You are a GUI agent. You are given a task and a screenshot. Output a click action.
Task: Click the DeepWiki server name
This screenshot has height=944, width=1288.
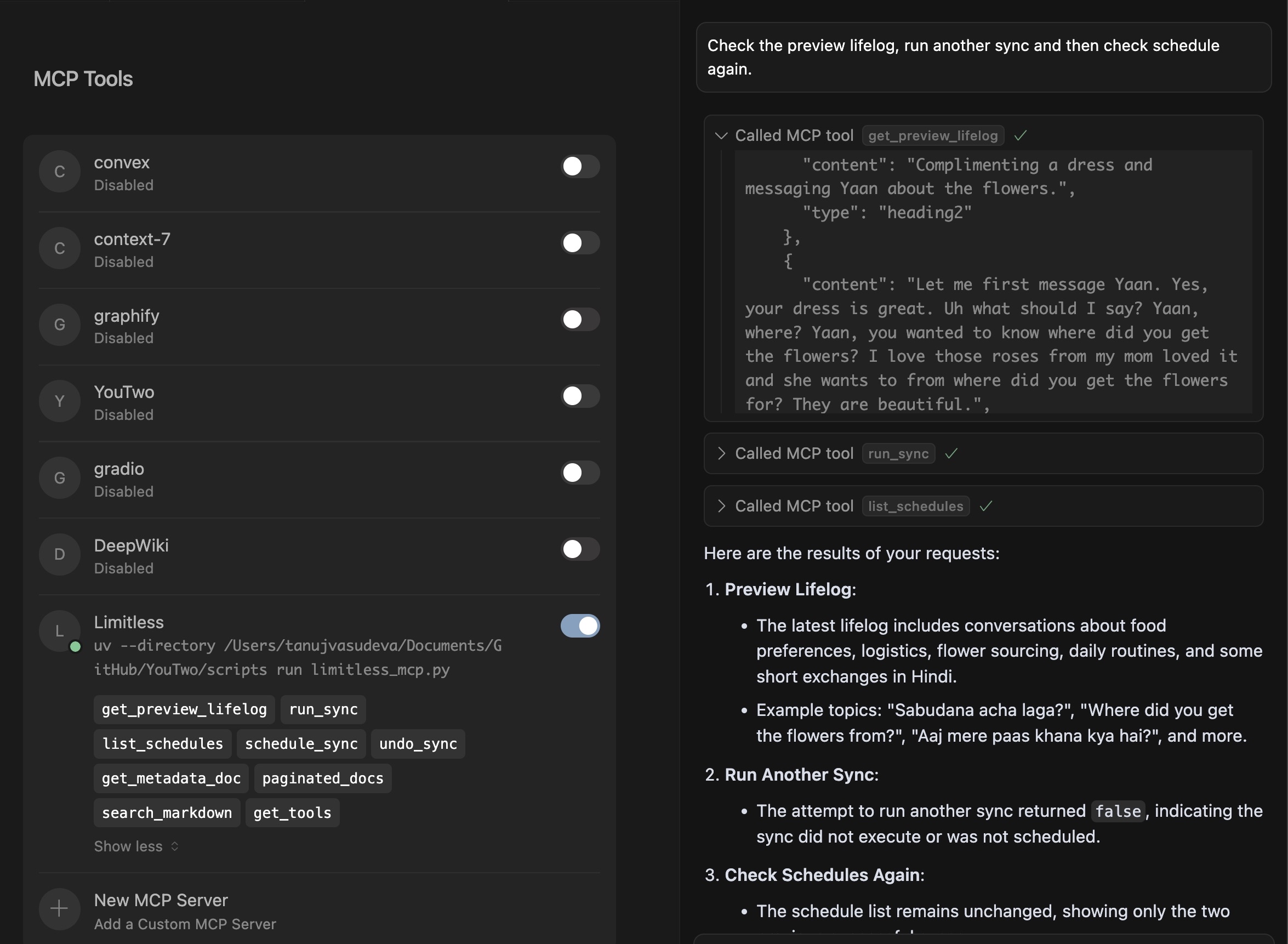131,545
